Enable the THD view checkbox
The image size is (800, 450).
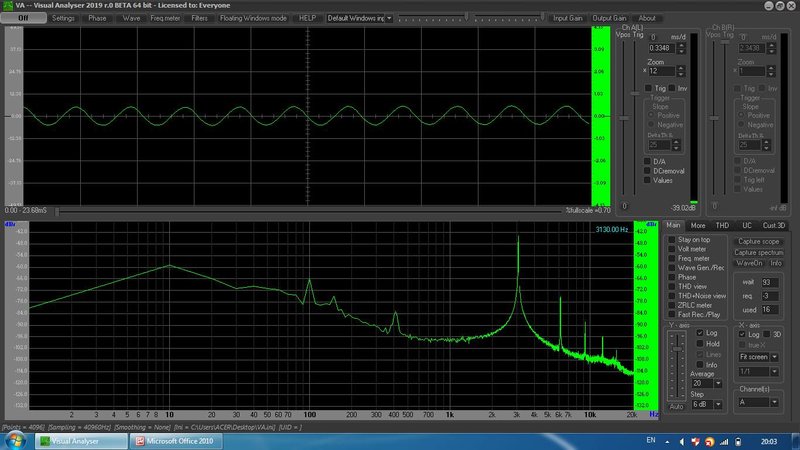point(672,286)
